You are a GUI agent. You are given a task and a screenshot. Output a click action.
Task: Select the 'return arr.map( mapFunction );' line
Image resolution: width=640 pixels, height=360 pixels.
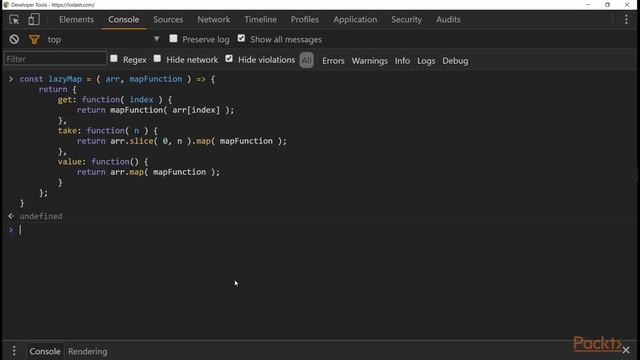click(x=148, y=172)
